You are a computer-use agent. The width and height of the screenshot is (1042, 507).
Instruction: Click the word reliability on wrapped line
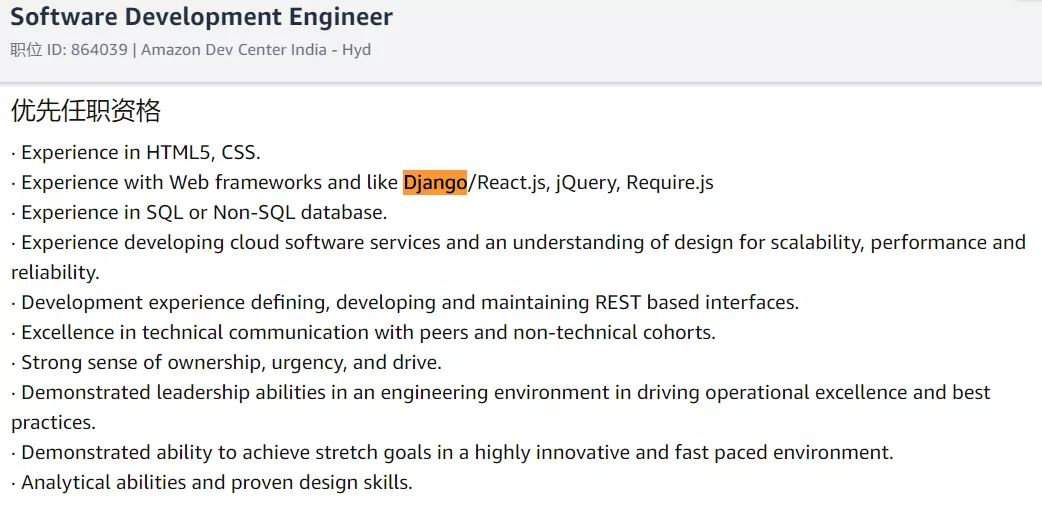click(x=55, y=272)
